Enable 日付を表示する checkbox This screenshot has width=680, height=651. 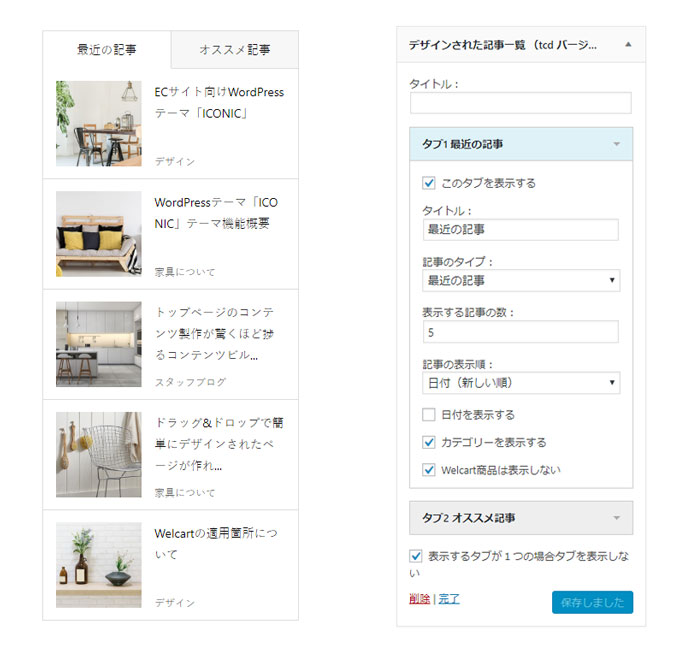click(x=429, y=414)
